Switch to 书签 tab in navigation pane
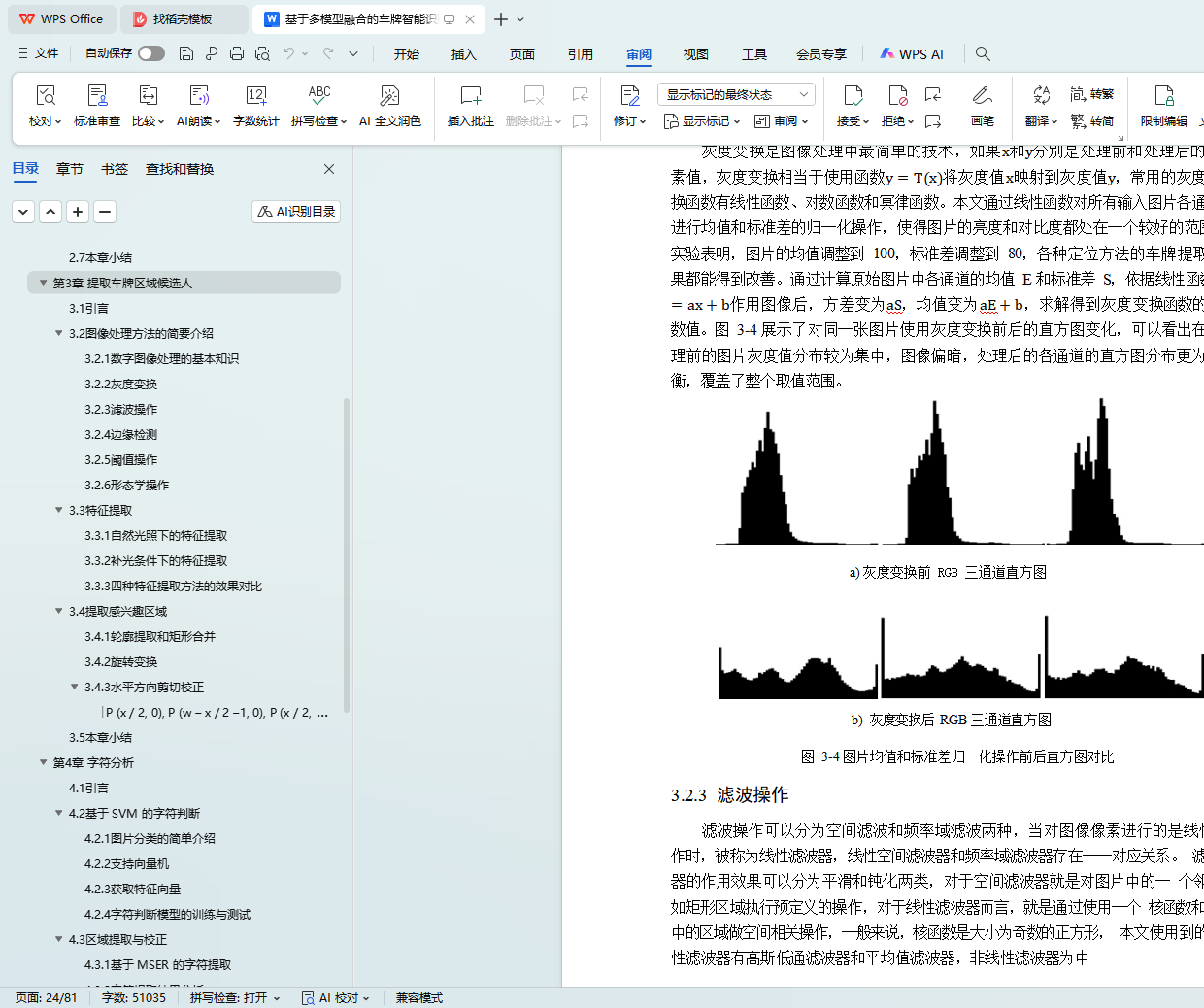Viewport: 1204px width, 1008px height. (x=115, y=169)
